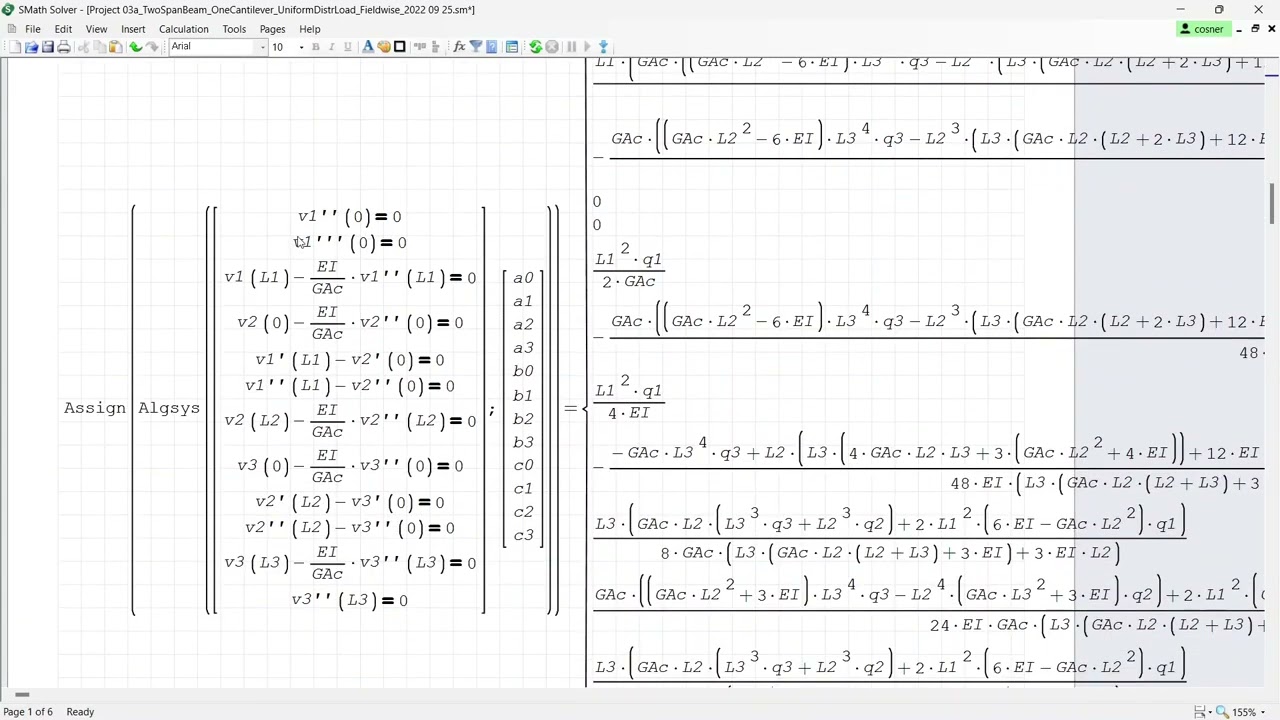The image size is (1280, 720).
Task: Open the side panel icon
Action: pos(511,47)
